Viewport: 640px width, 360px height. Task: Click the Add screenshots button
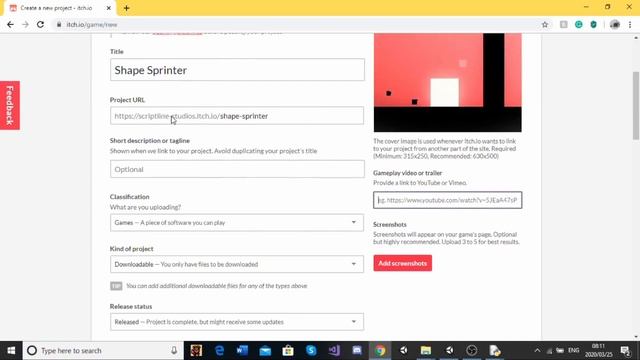(x=402, y=263)
